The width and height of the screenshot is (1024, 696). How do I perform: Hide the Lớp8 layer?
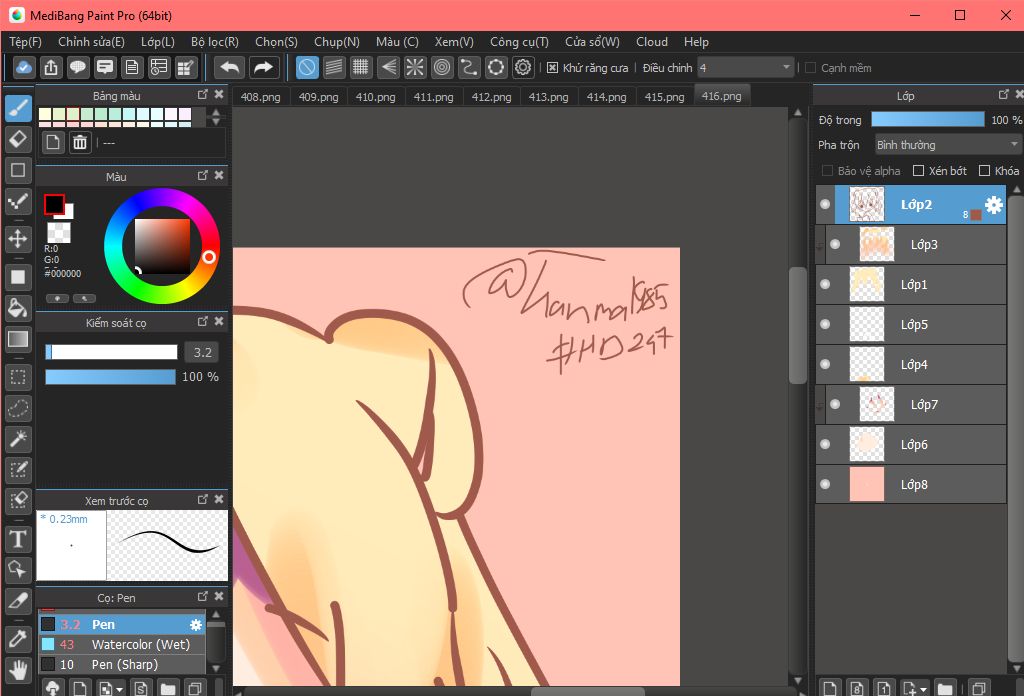[x=825, y=484]
